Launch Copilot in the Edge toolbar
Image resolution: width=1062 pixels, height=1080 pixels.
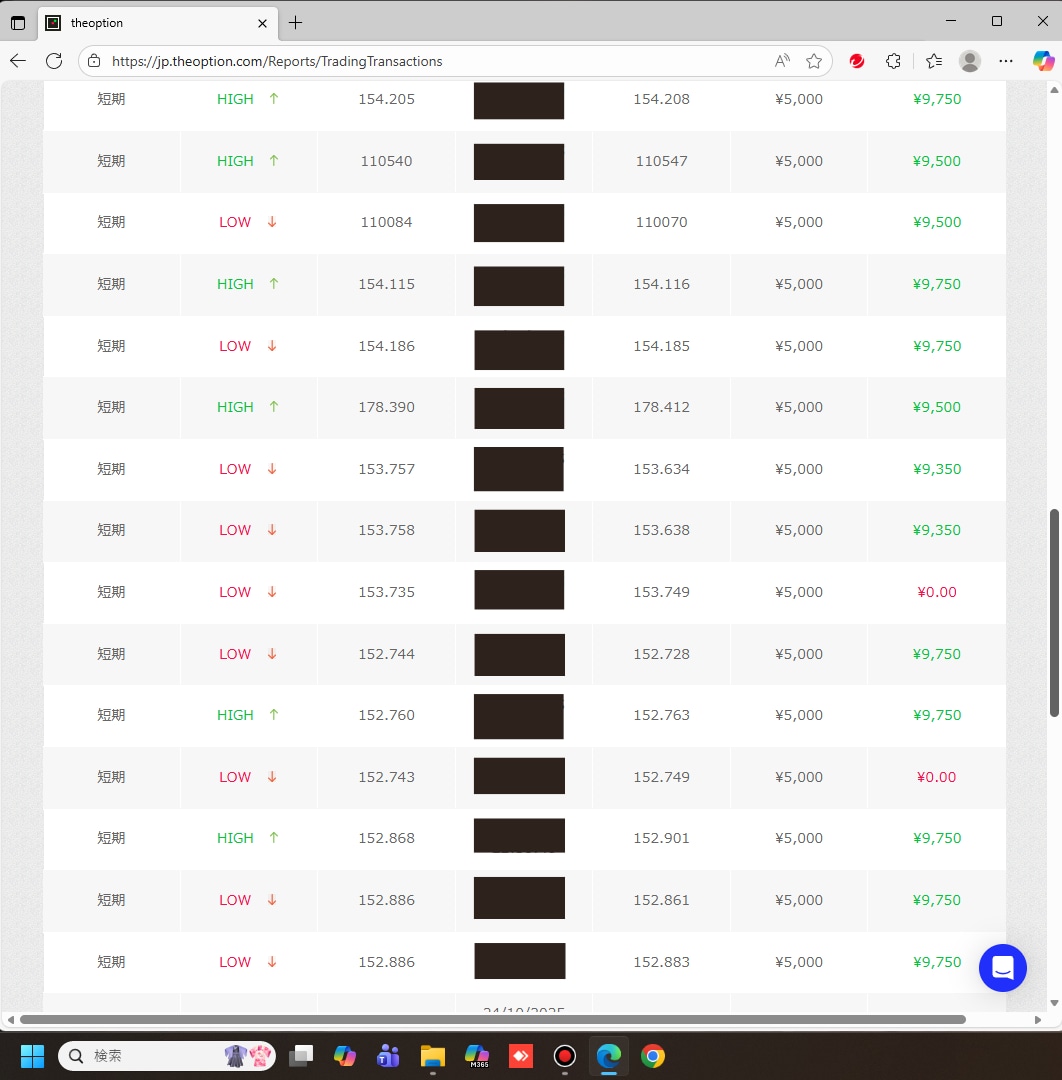click(x=1043, y=61)
